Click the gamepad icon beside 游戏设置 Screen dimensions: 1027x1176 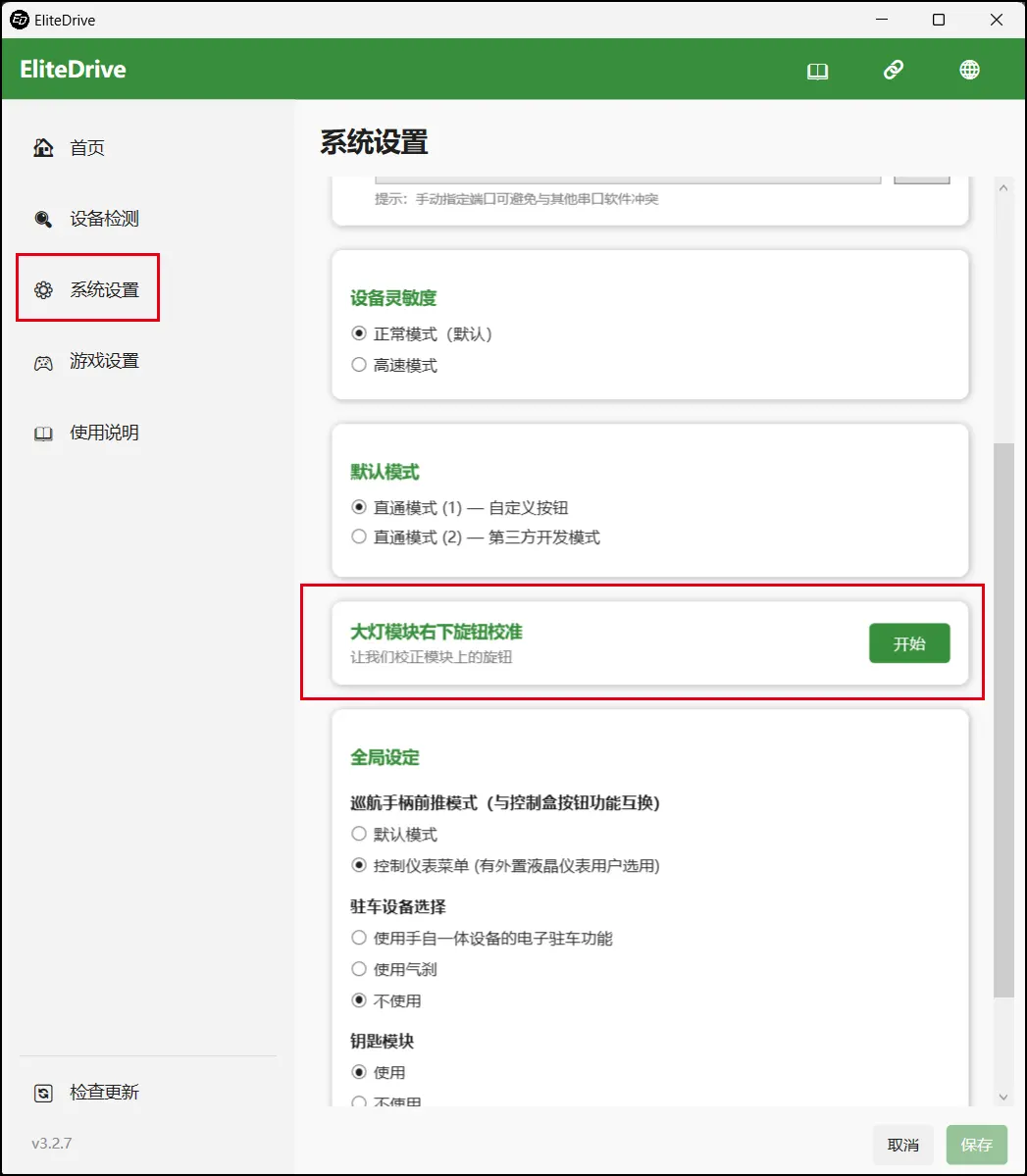43,363
